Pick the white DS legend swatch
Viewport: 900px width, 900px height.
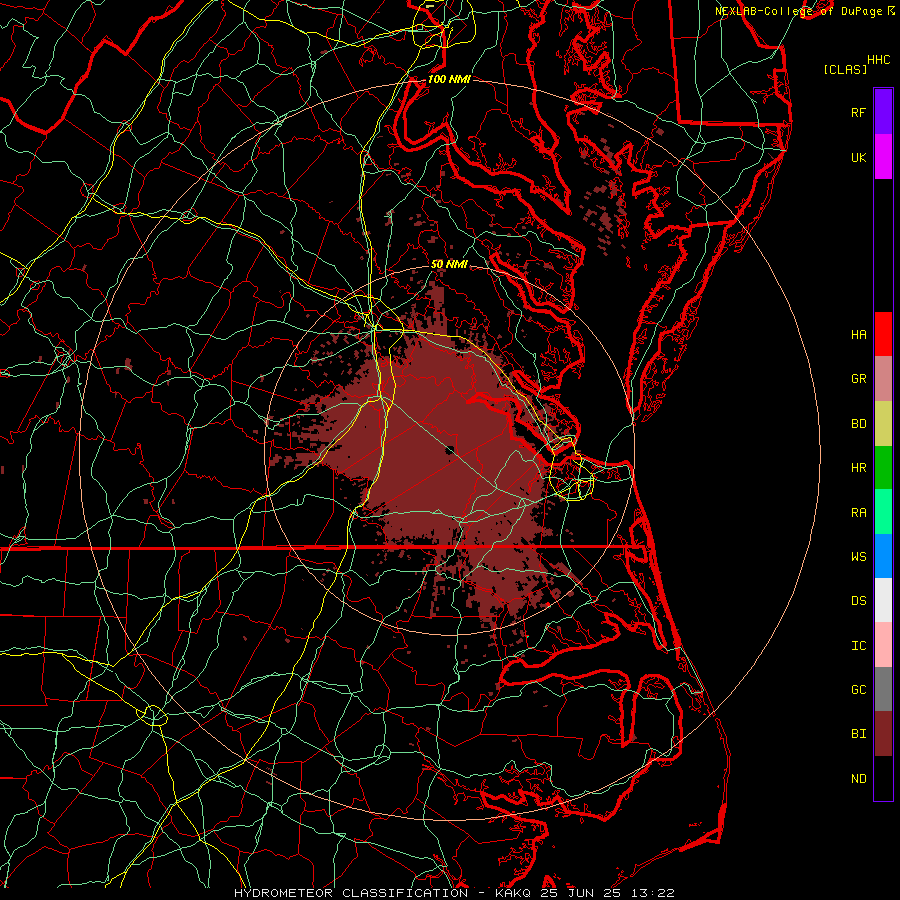pyautogui.click(x=883, y=600)
